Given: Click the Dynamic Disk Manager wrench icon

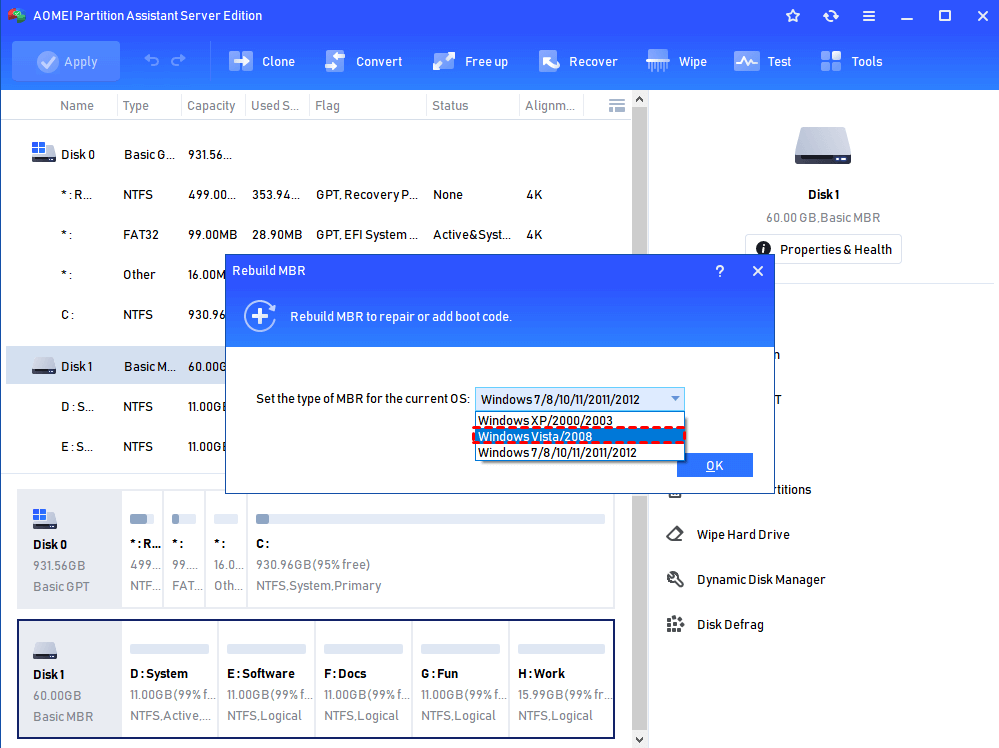Looking at the screenshot, I should (x=675, y=579).
